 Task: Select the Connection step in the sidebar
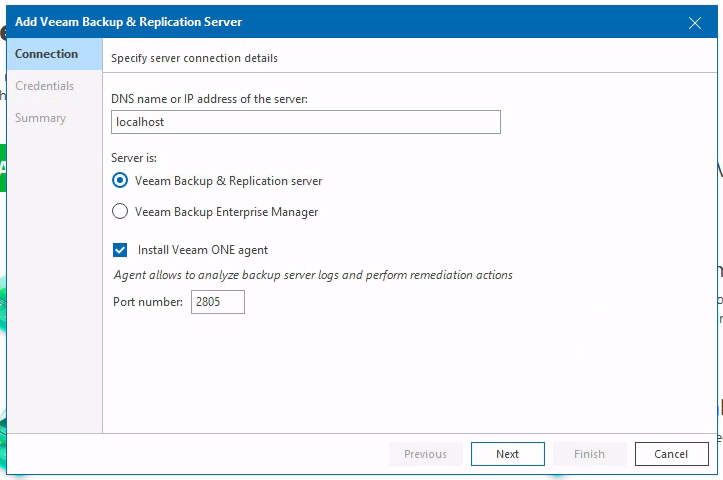click(x=54, y=54)
